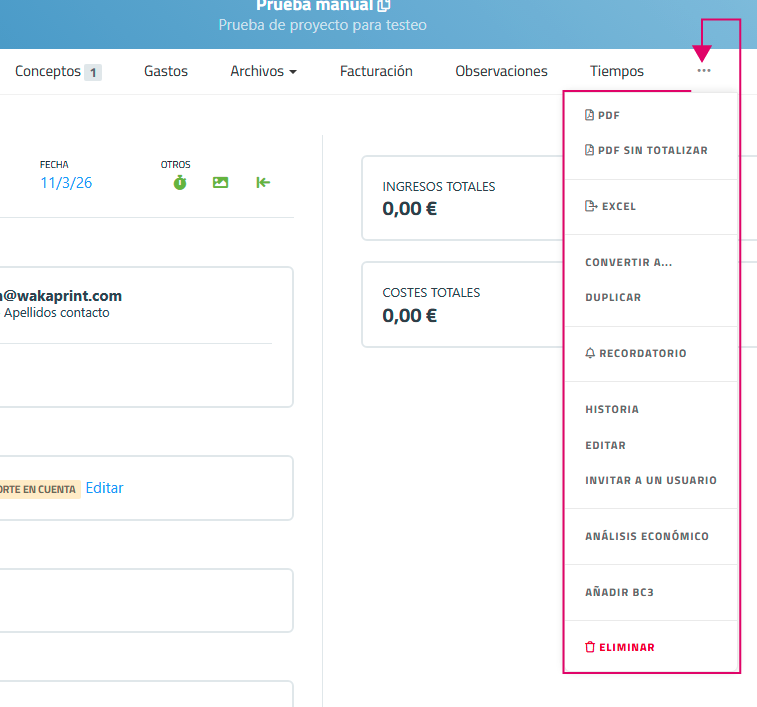
Task: Click the green left-arrow collapse icon
Action: pyautogui.click(x=263, y=182)
